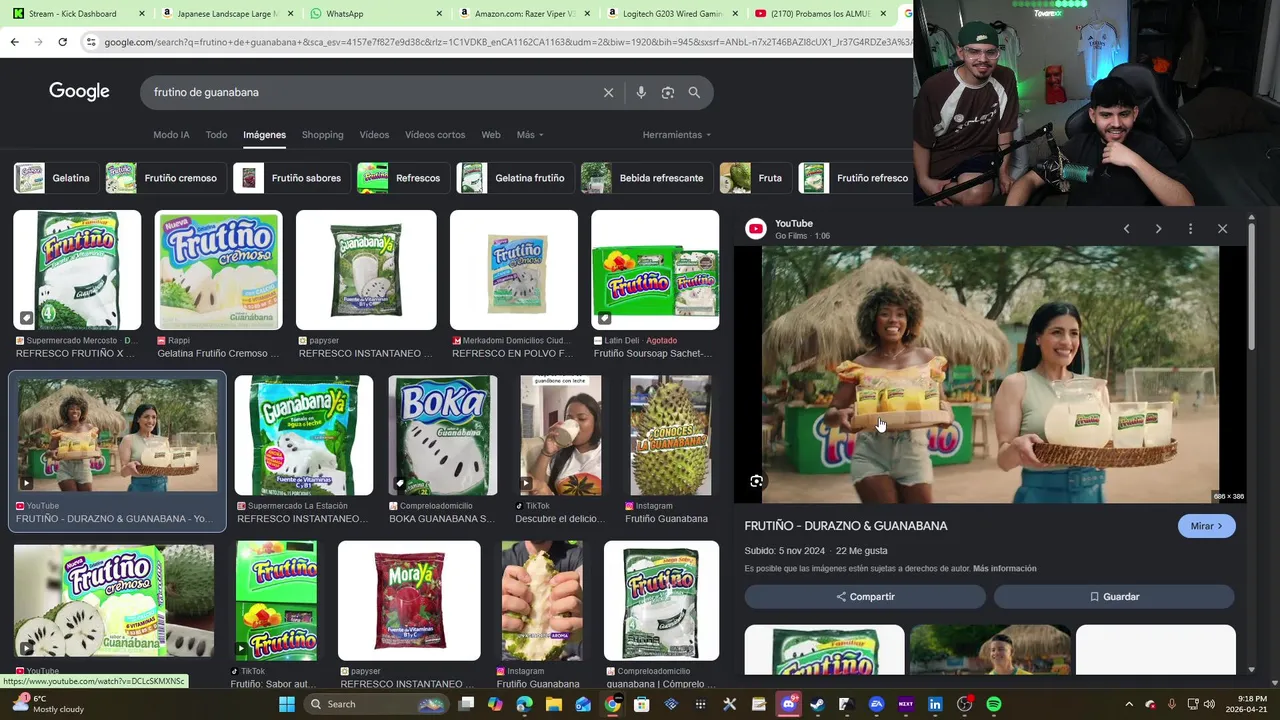Go back with the browser back arrow
The height and width of the screenshot is (720, 1280).
(14, 42)
